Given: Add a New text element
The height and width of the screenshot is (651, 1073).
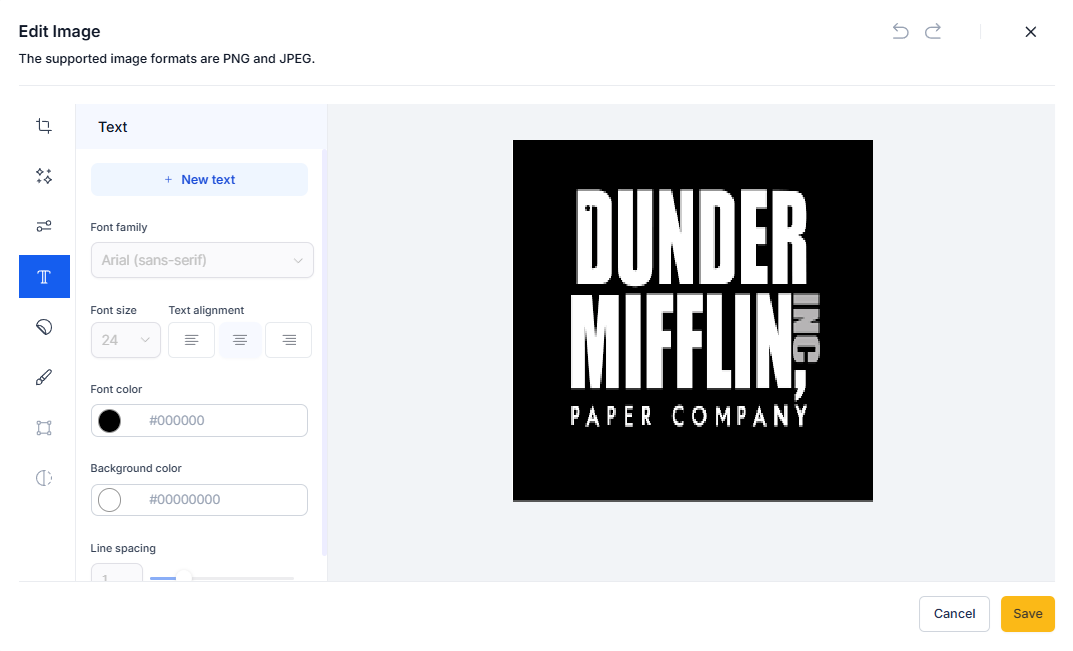Looking at the screenshot, I should coord(199,179).
